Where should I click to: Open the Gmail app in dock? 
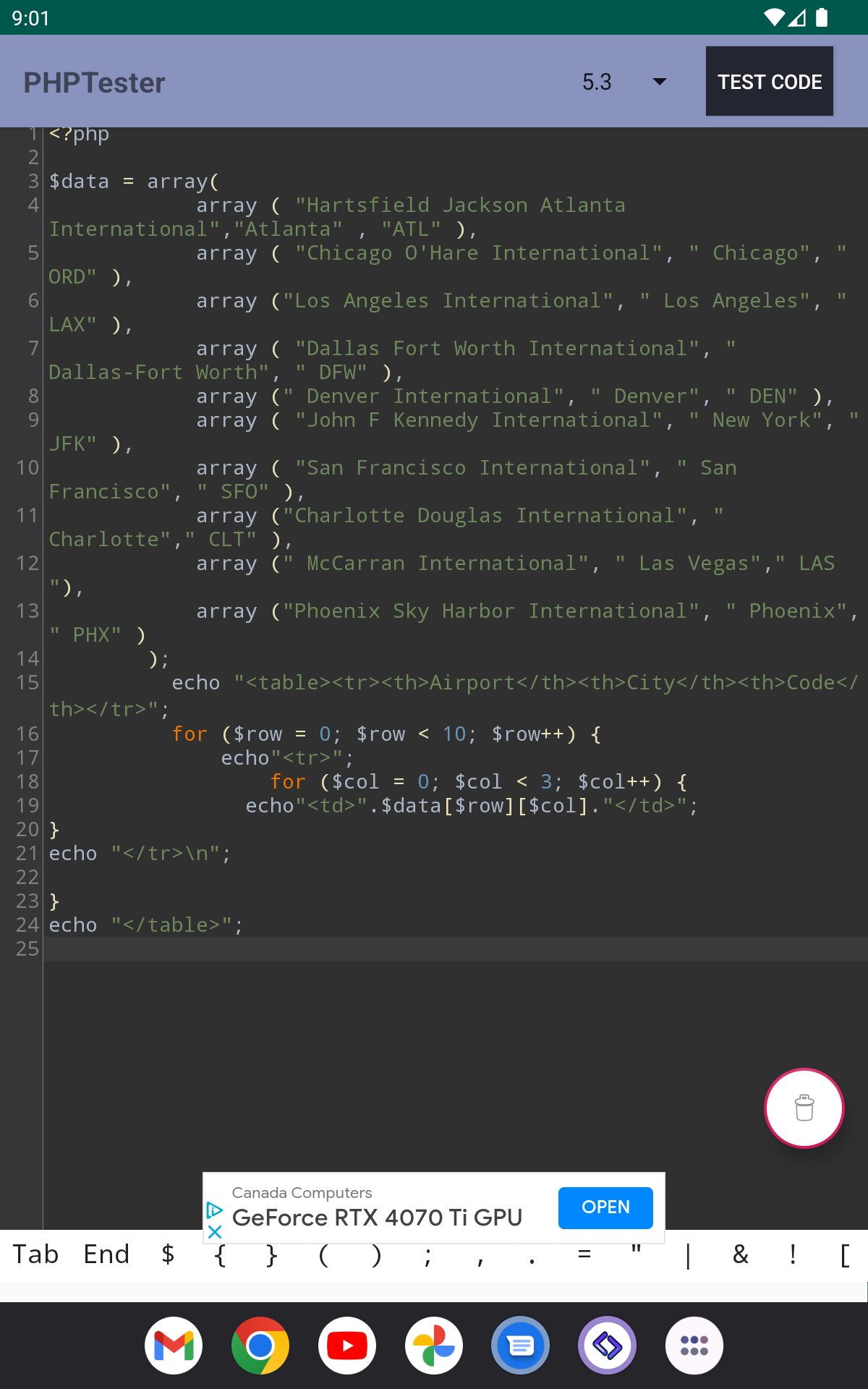coord(174,1346)
